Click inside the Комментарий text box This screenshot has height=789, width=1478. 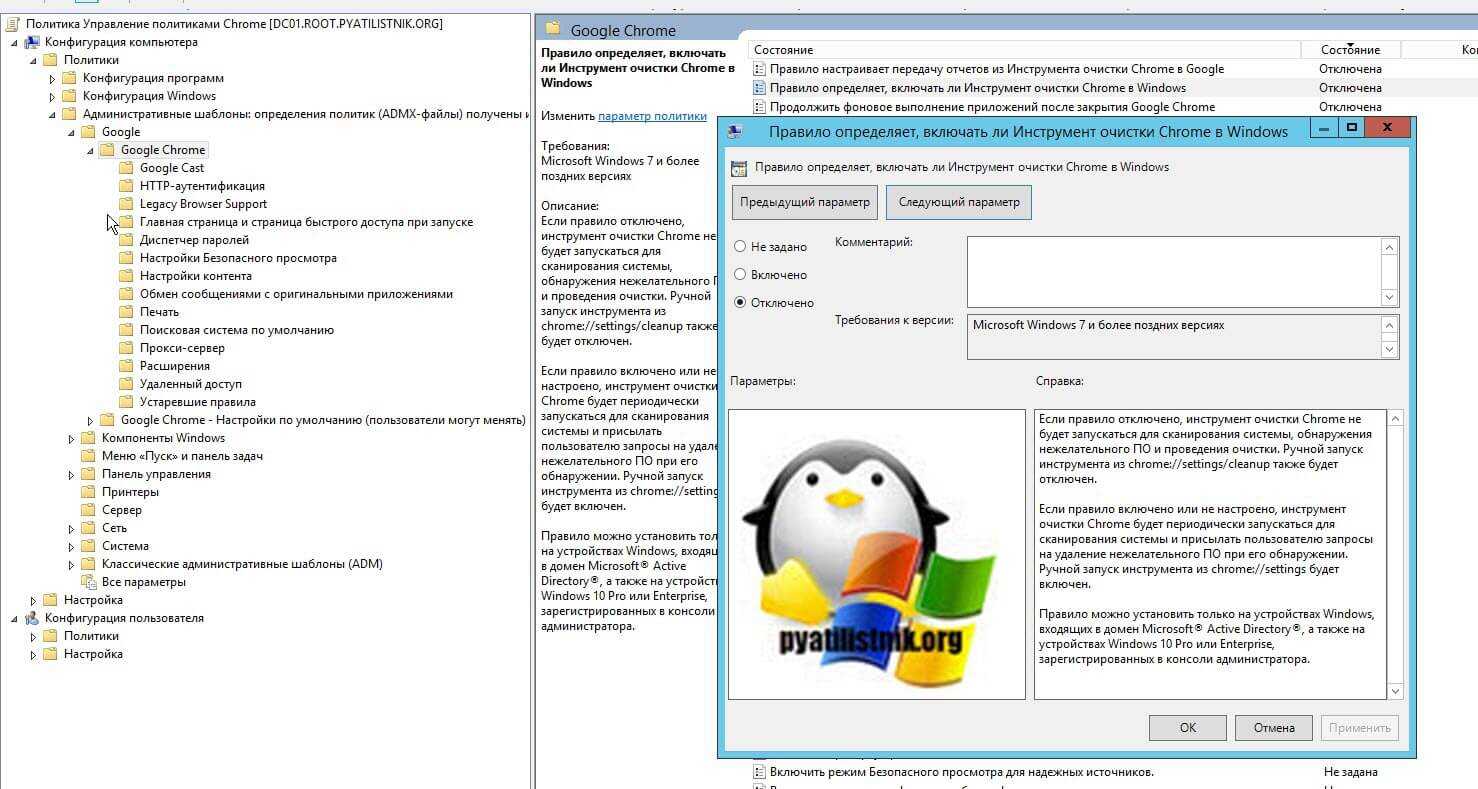click(x=1173, y=271)
